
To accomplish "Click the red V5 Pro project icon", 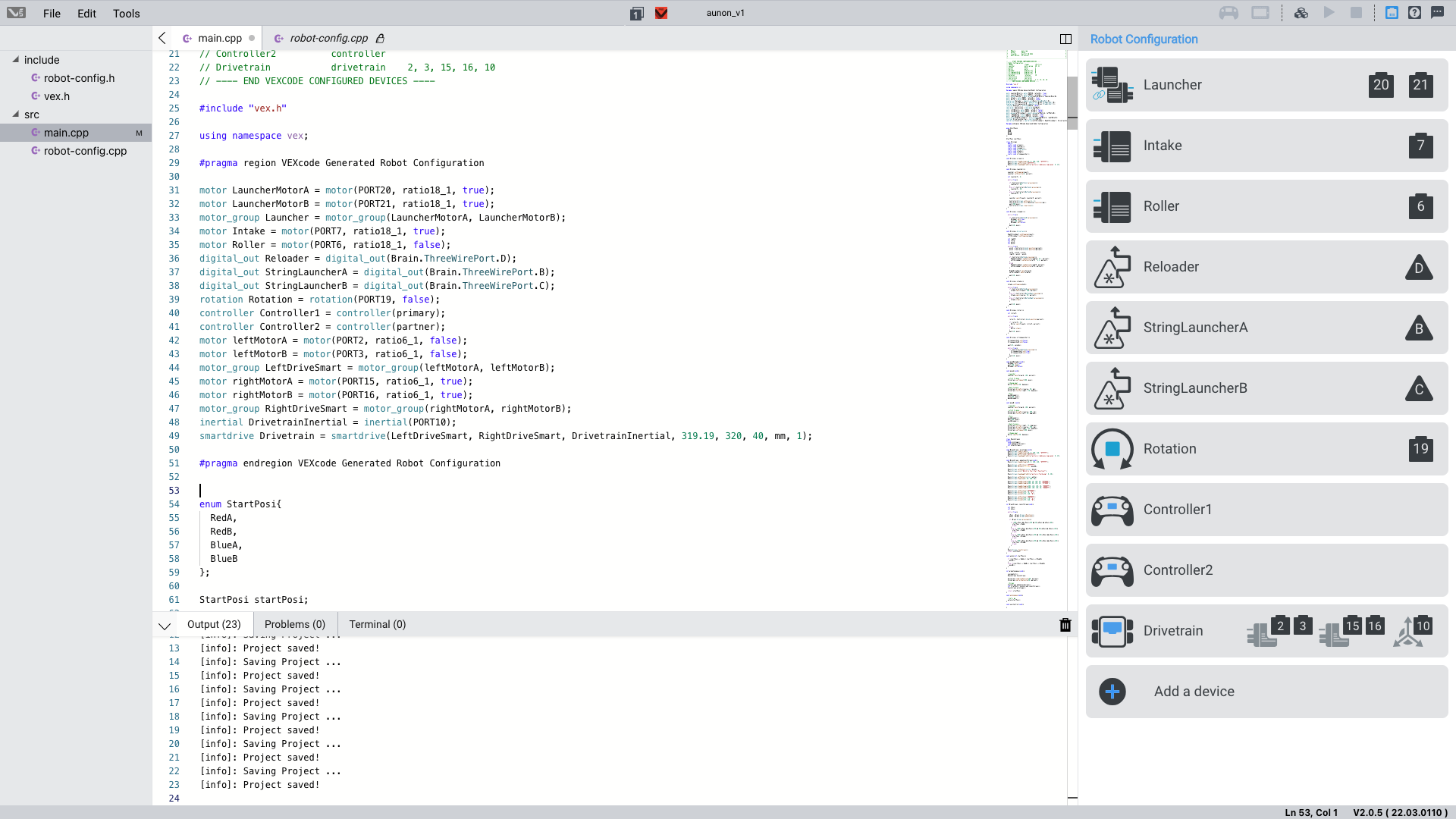I will click(x=661, y=13).
